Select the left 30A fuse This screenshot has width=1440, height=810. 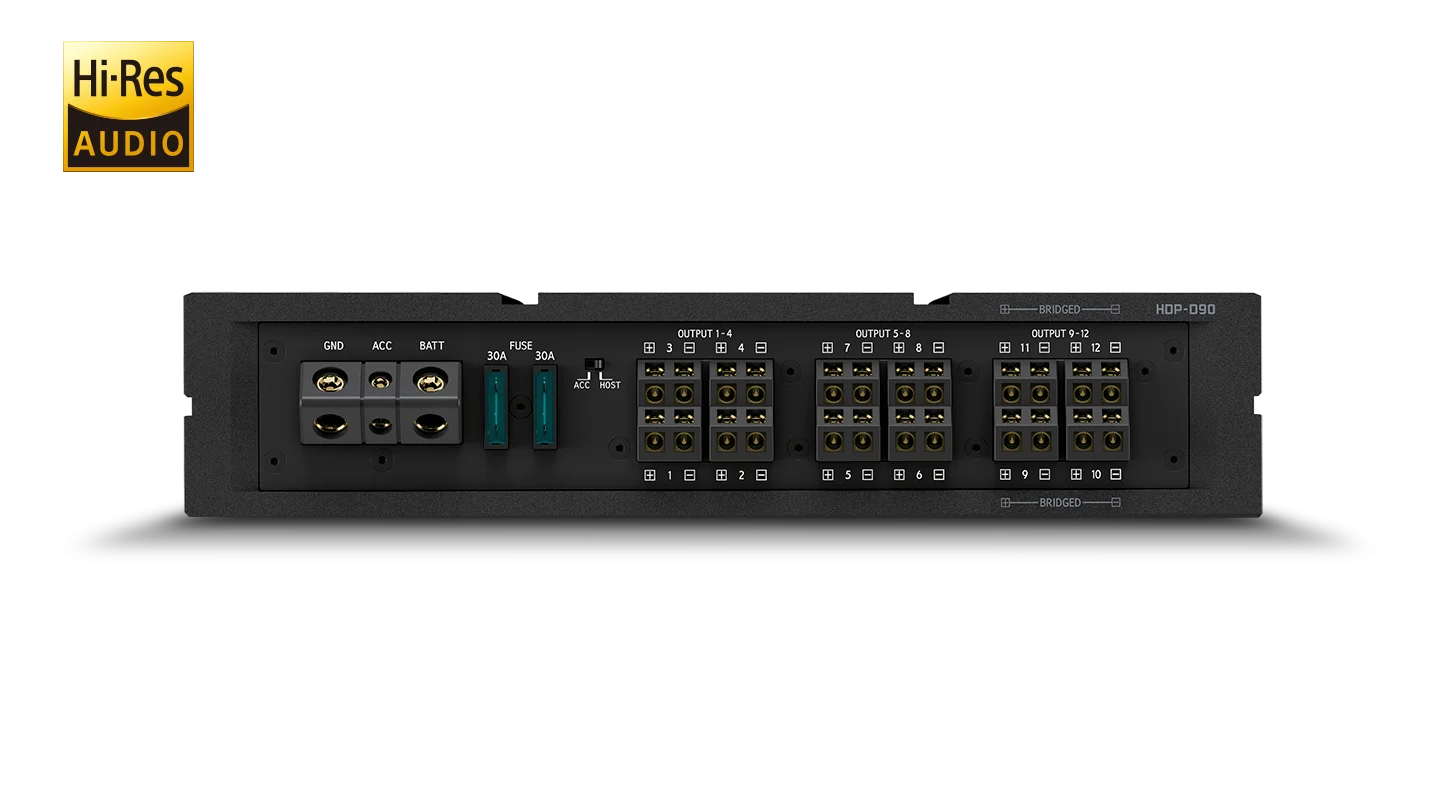pyautogui.click(x=495, y=407)
